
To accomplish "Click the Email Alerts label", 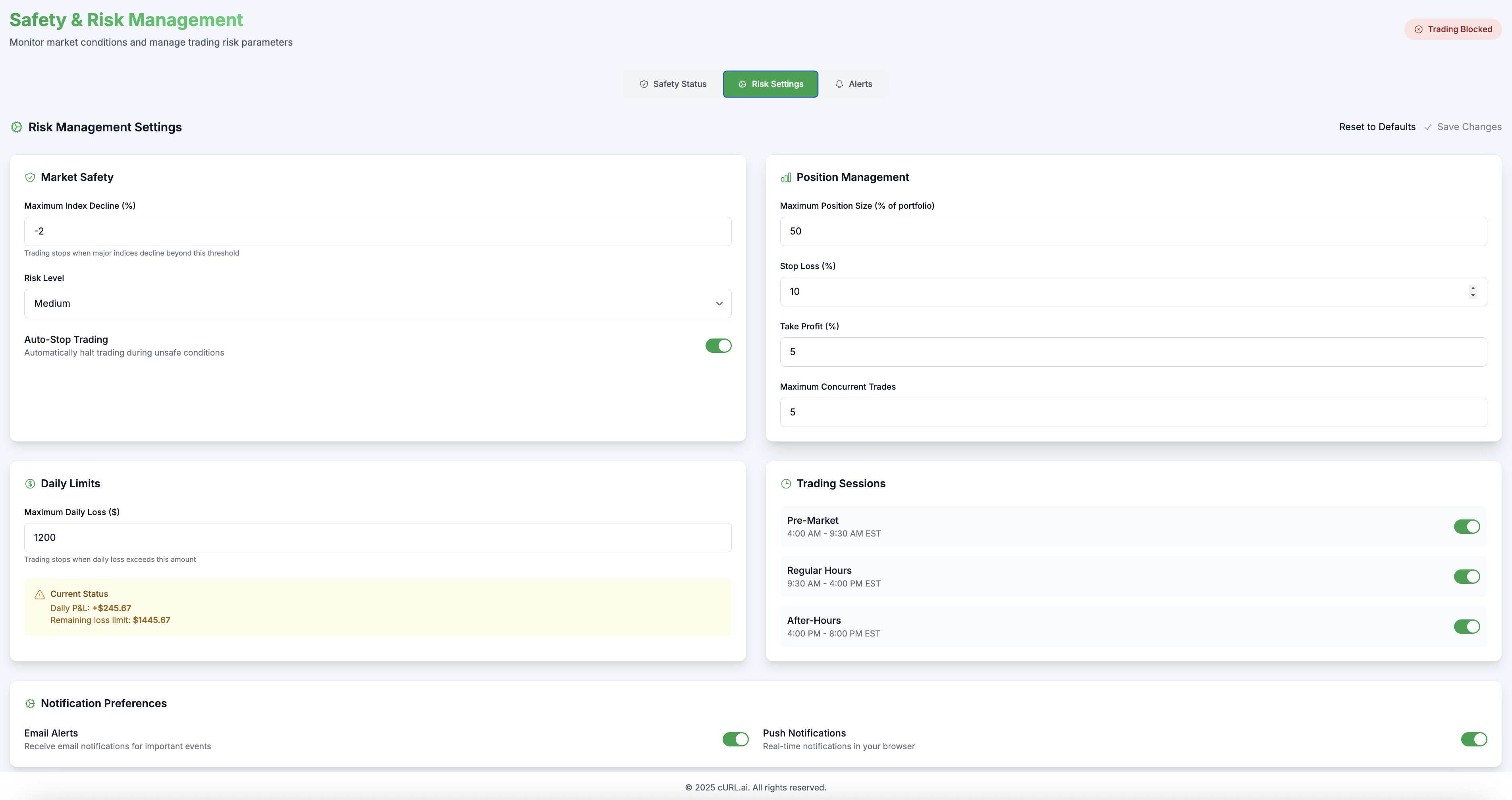I will point(51,733).
